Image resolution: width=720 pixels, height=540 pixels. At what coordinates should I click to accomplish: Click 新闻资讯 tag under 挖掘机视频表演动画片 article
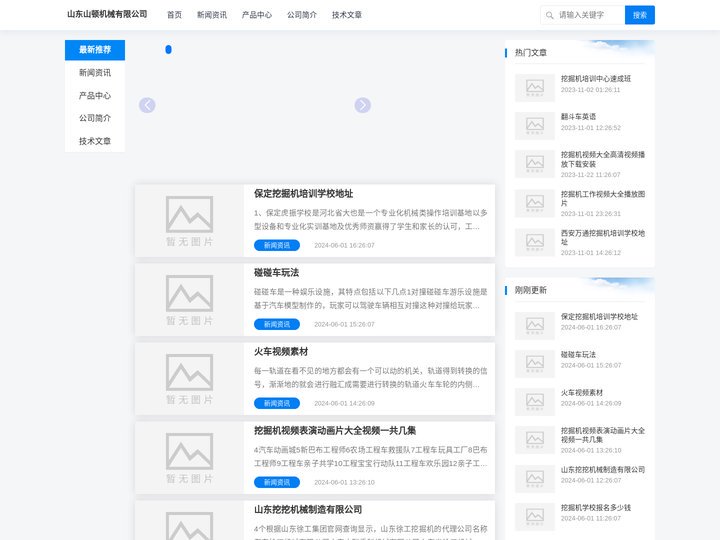[x=277, y=482]
